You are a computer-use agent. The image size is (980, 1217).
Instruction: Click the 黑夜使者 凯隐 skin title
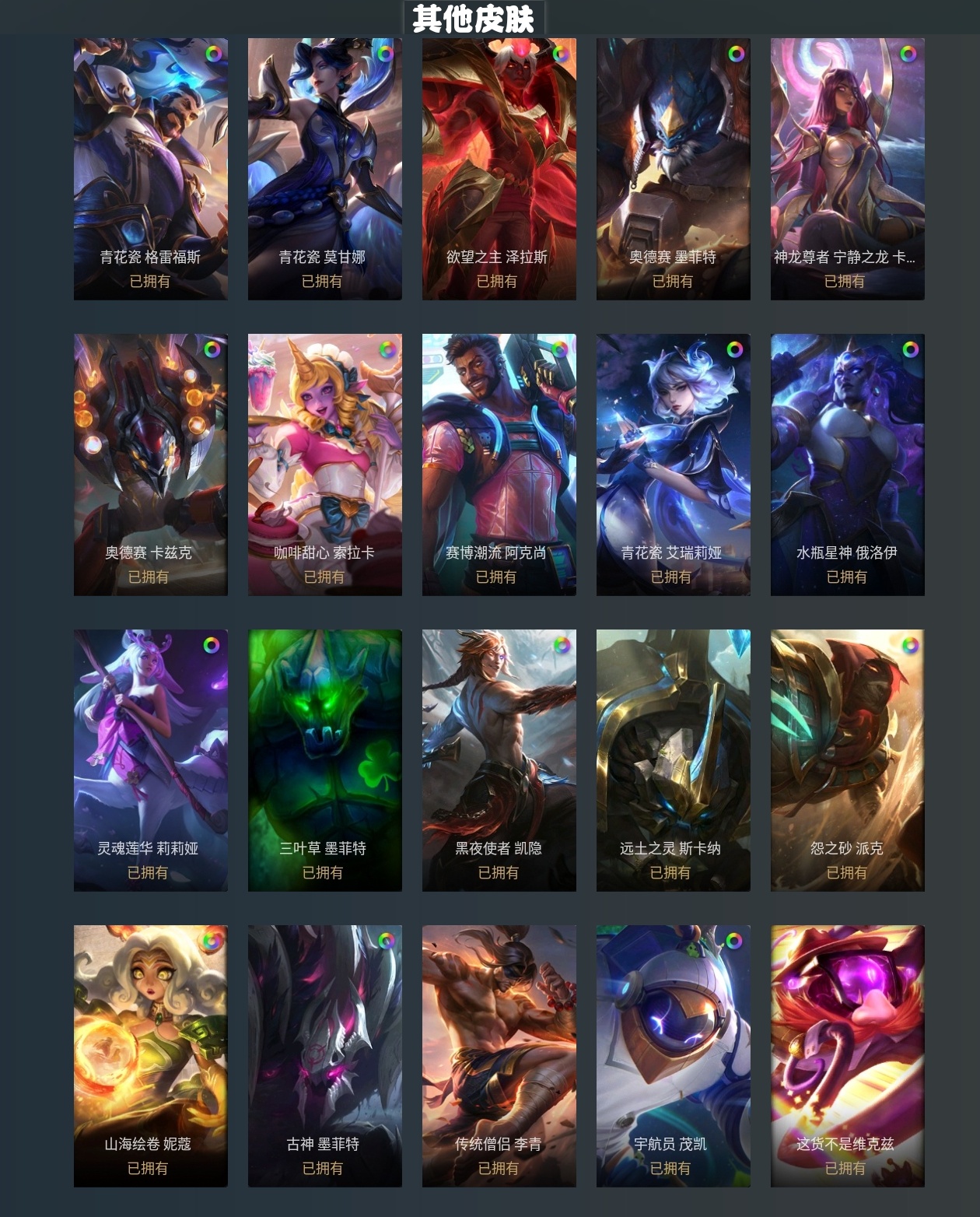pyautogui.click(x=499, y=848)
